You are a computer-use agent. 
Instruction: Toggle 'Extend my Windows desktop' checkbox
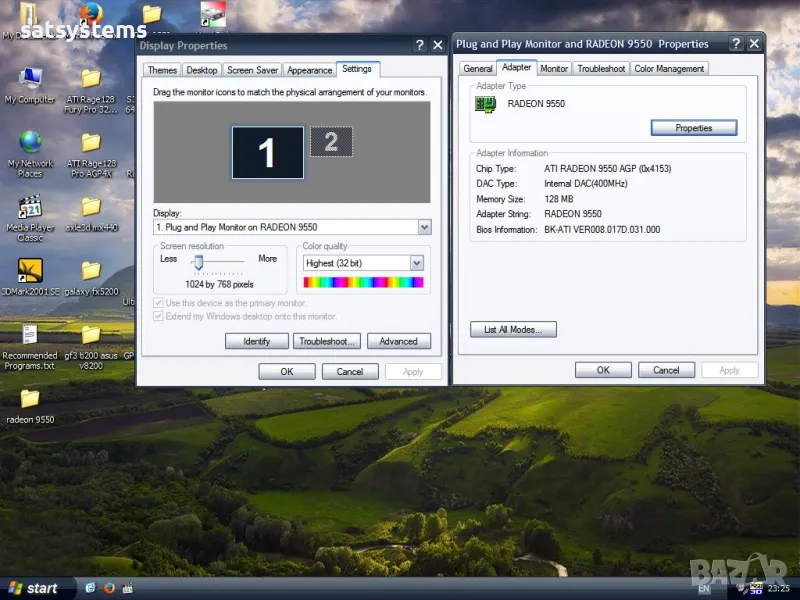click(x=158, y=316)
